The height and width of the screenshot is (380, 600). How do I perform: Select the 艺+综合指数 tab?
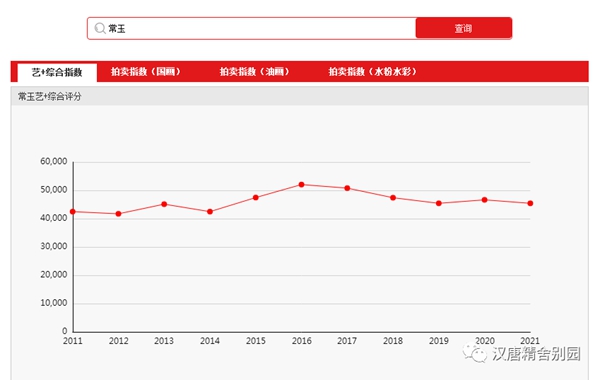[x=57, y=72]
